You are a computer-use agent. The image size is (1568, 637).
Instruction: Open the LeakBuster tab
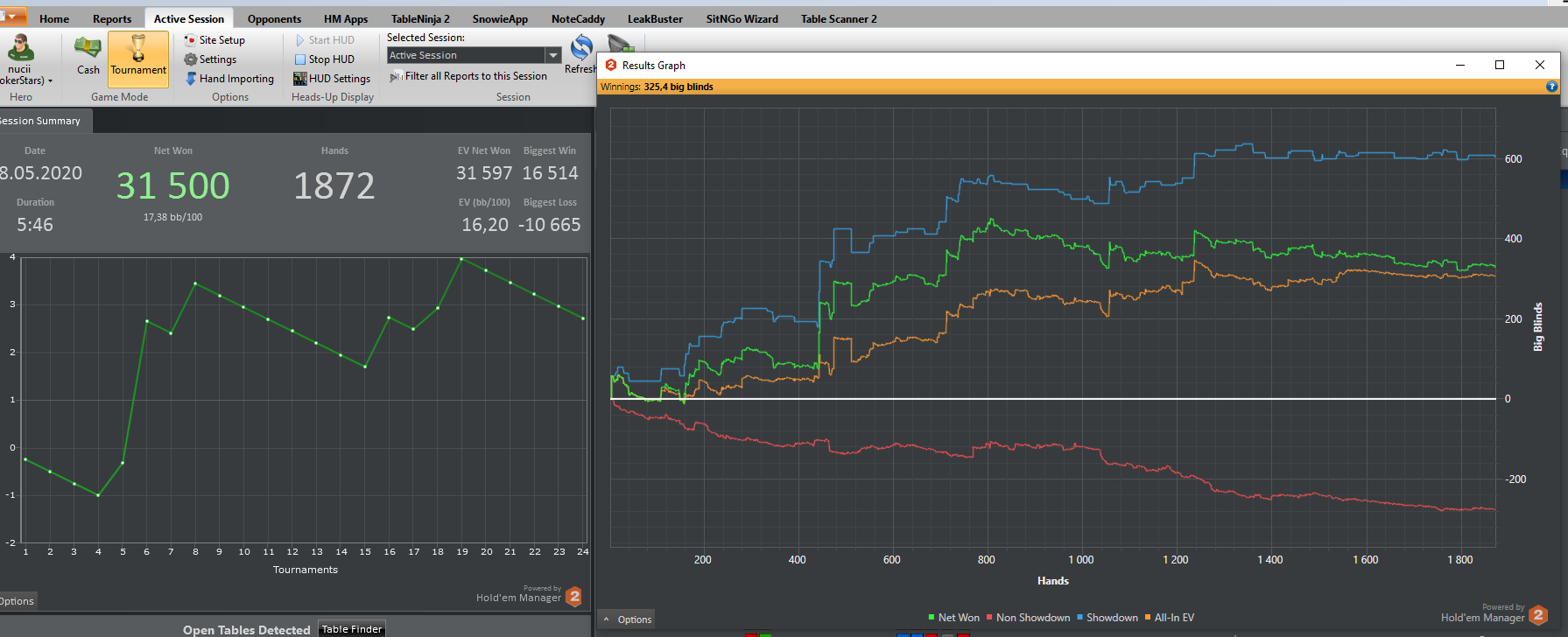[655, 18]
